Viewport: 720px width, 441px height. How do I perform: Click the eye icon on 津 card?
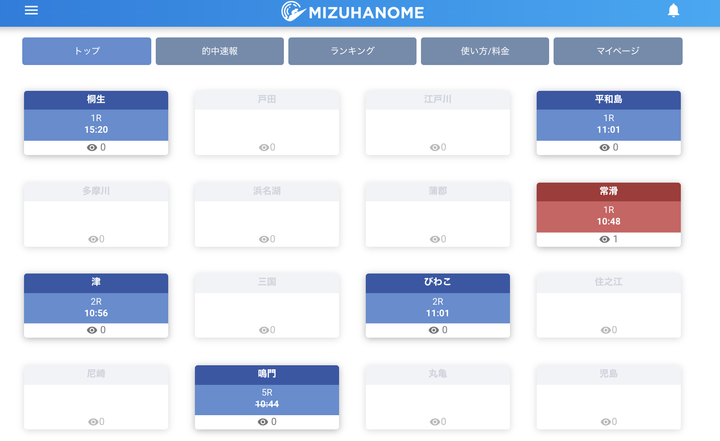pos(90,330)
